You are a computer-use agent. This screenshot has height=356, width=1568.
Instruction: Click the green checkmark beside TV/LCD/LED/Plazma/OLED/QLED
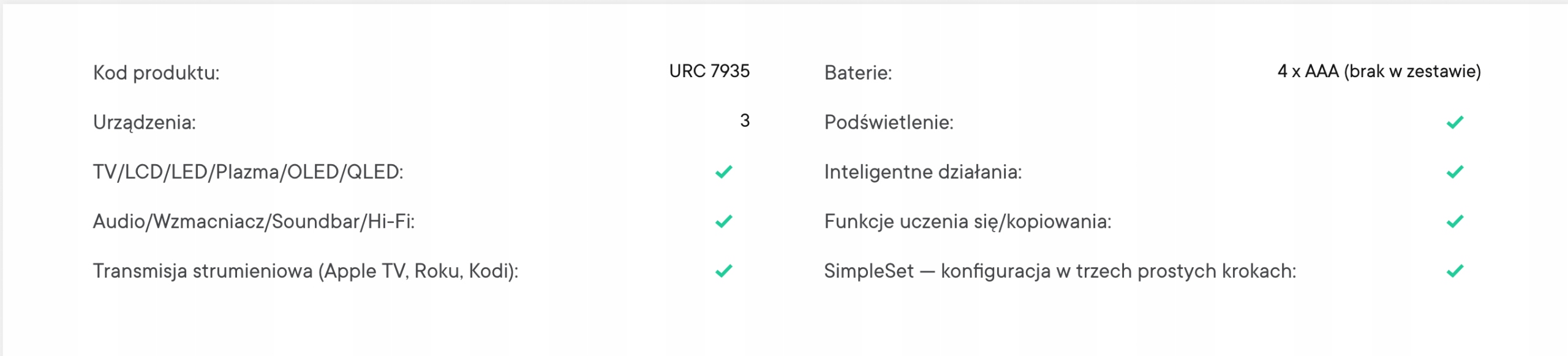(724, 172)
